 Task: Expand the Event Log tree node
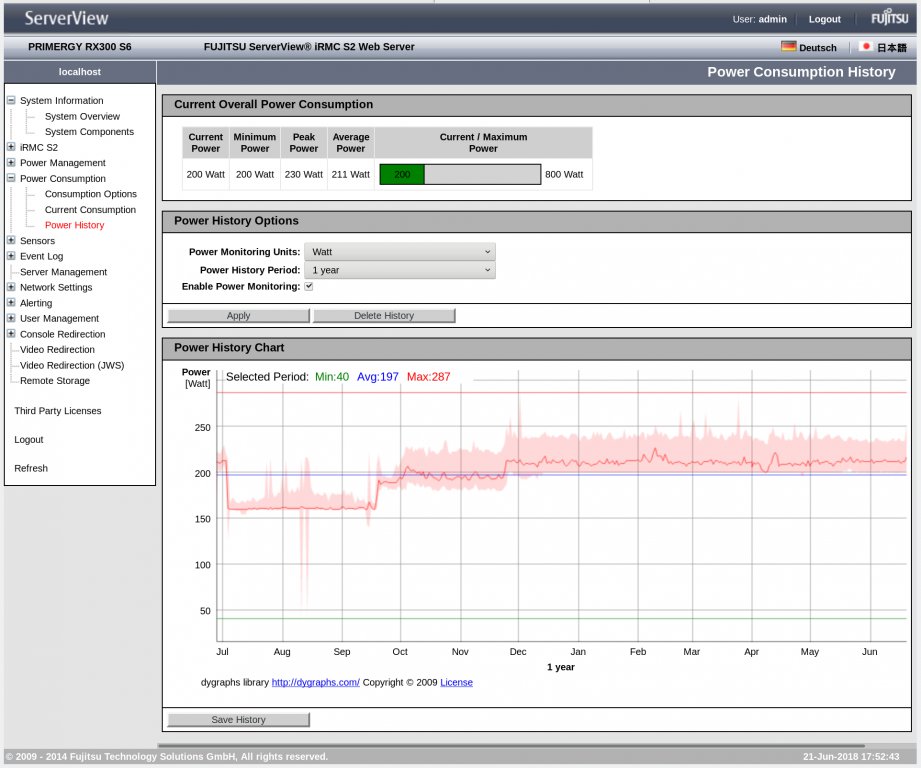[x=11, y=256]
